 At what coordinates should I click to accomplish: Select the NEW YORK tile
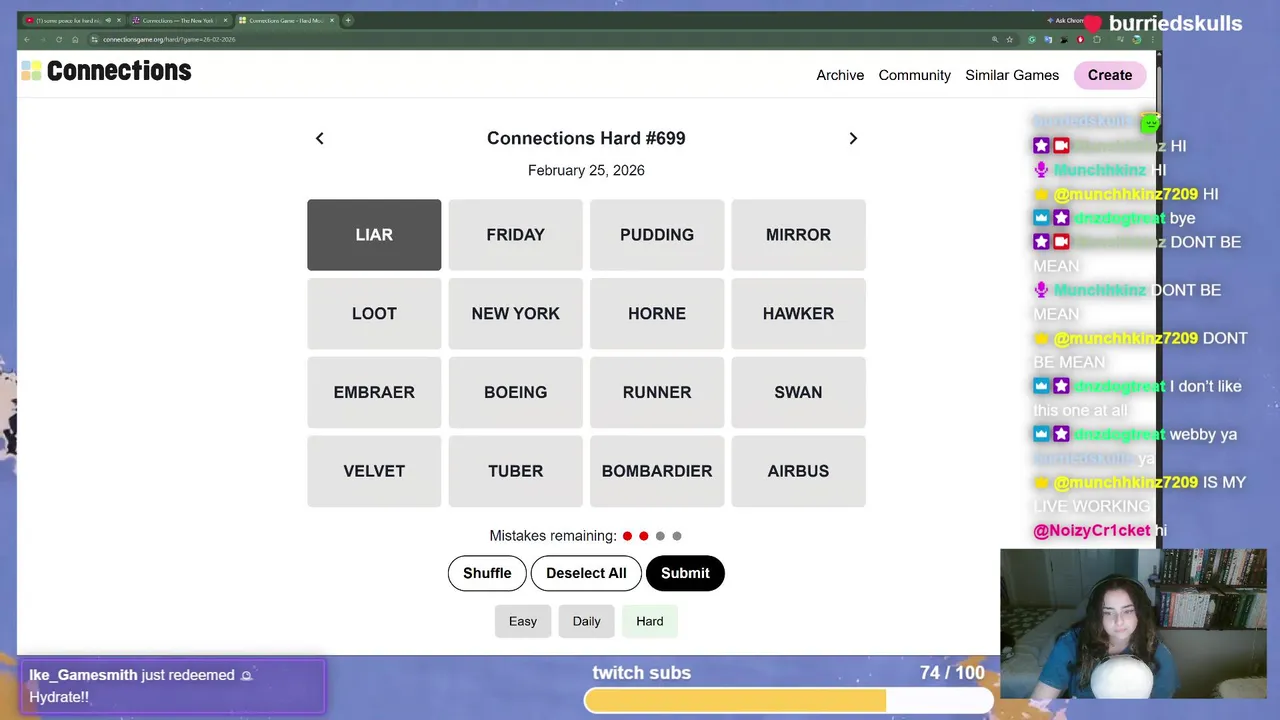coord(515,313)
